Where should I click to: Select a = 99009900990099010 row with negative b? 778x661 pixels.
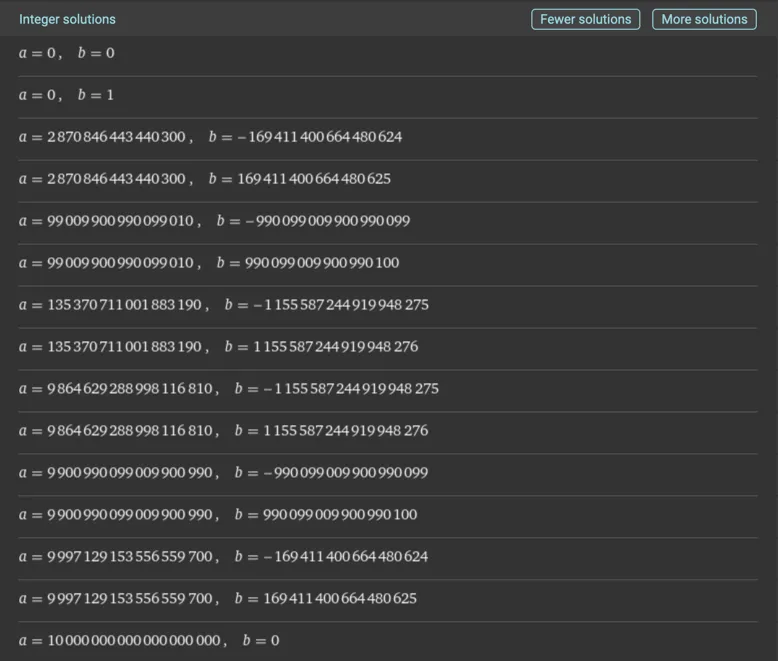pyautogui.click(x=214, y=221)
